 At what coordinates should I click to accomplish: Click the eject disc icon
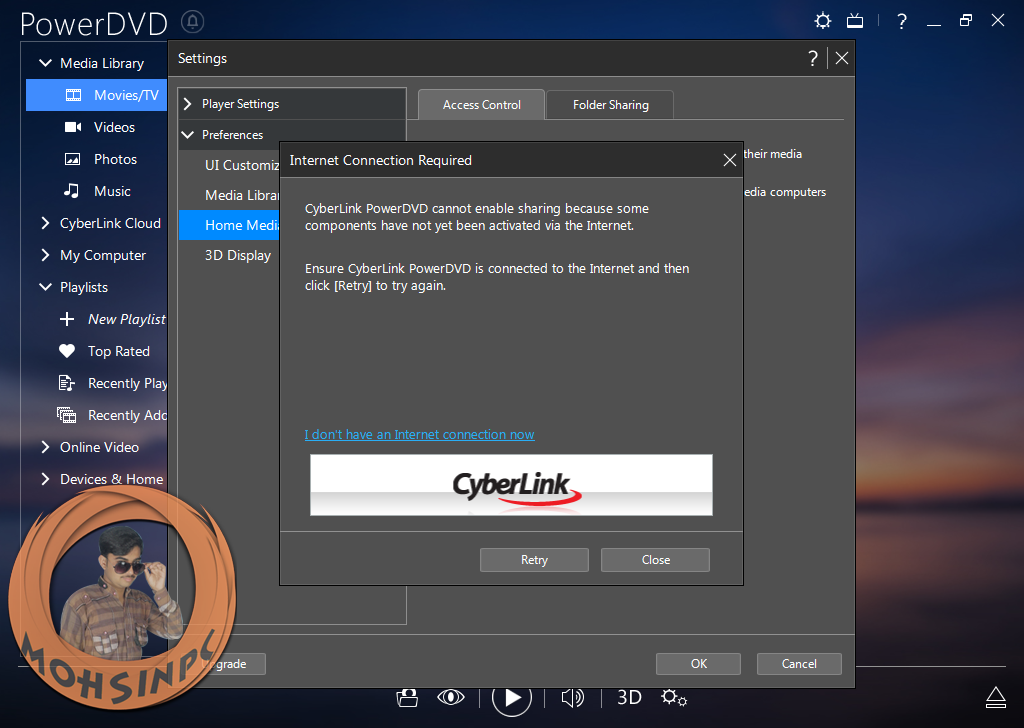[995, 697]
